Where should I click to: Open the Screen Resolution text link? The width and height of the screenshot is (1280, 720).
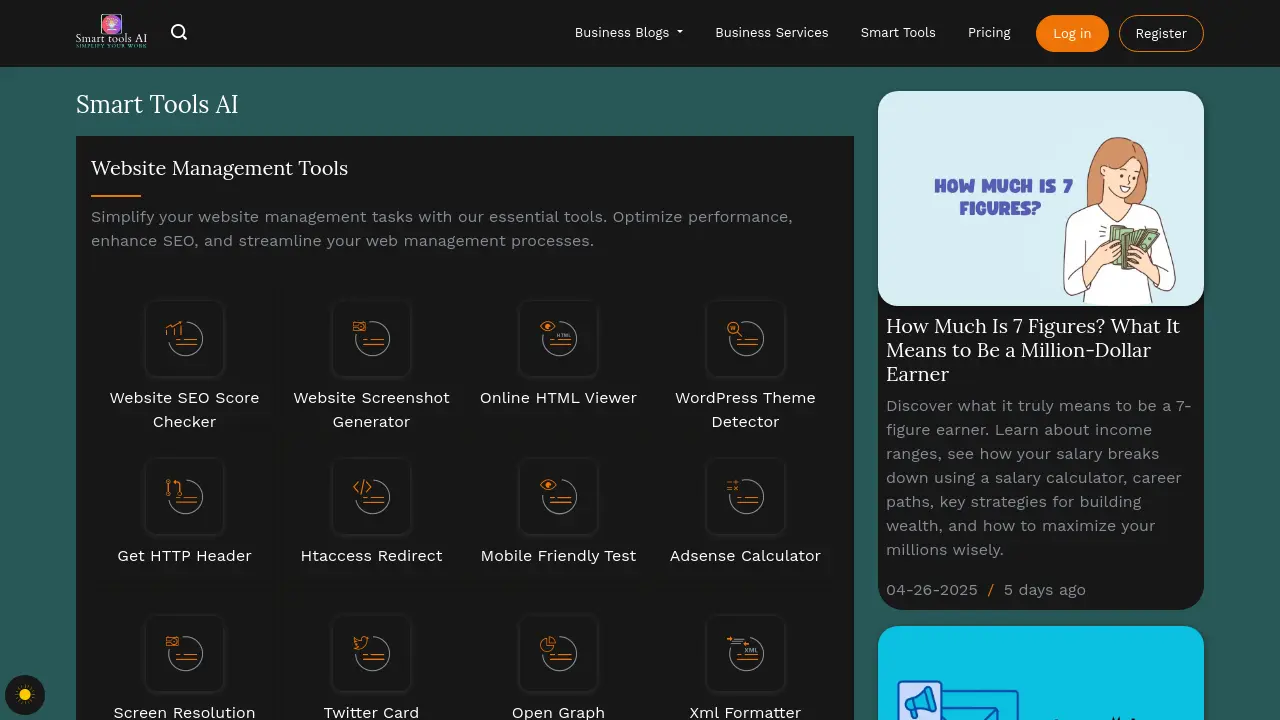point(184,712)
